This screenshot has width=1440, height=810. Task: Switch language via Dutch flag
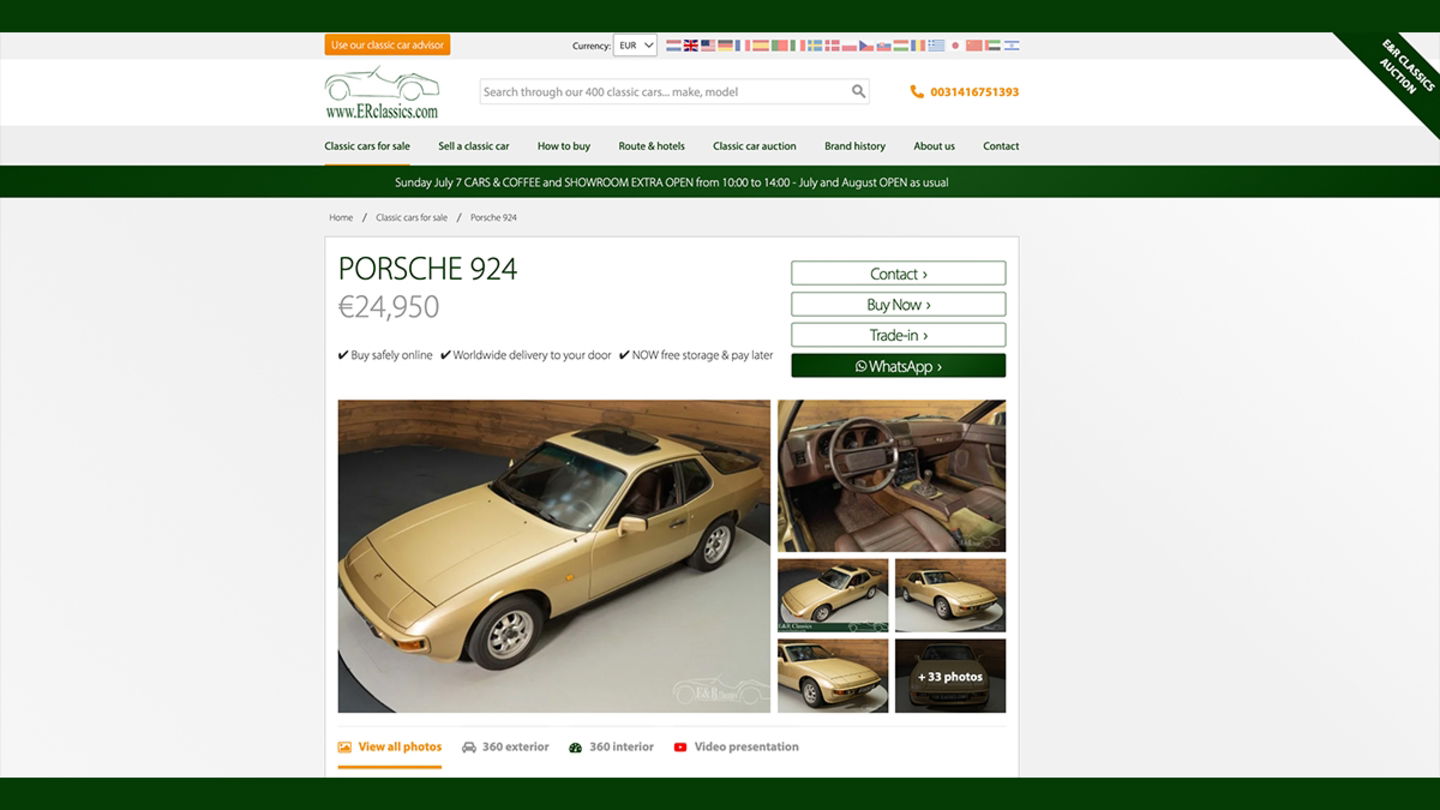[674, 45]
